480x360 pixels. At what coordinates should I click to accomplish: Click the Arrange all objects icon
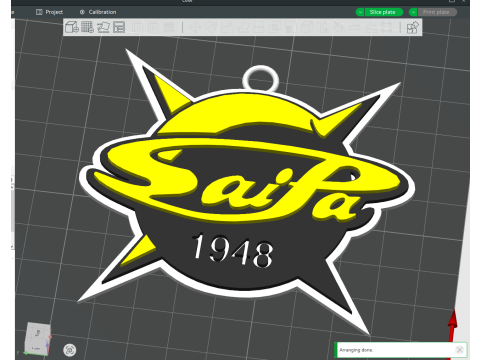pos(119,27)
